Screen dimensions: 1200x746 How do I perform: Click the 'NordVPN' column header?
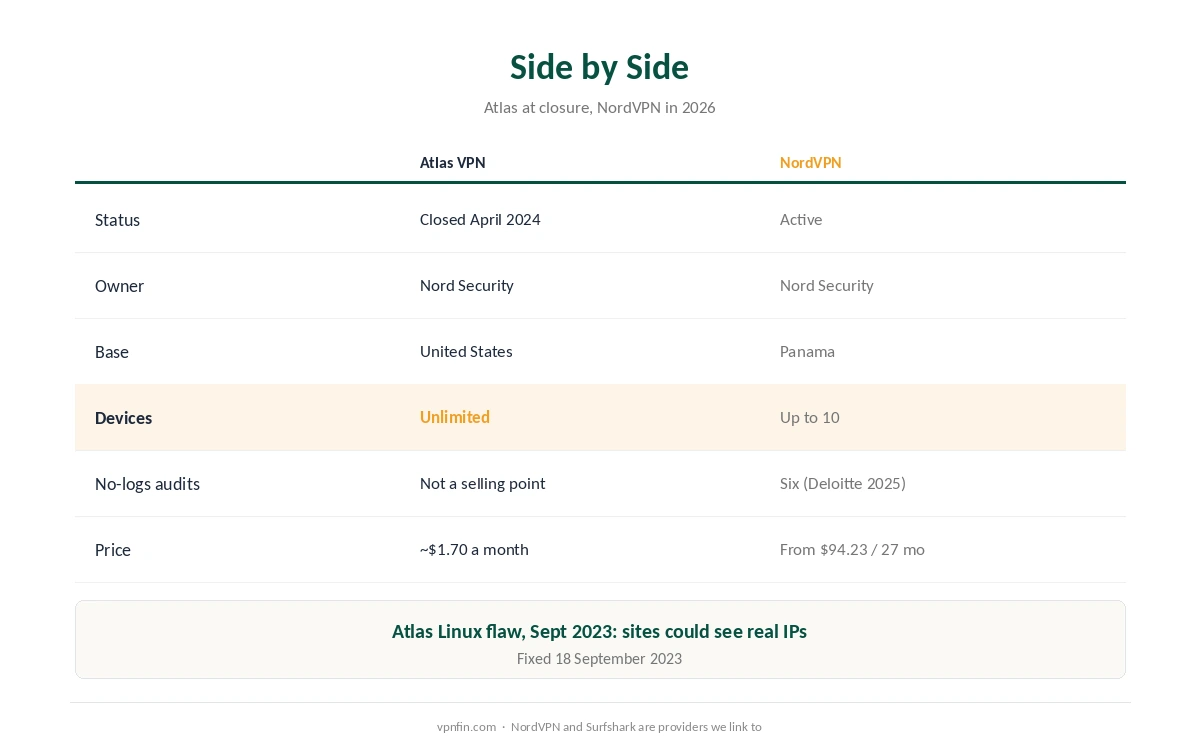810,163
